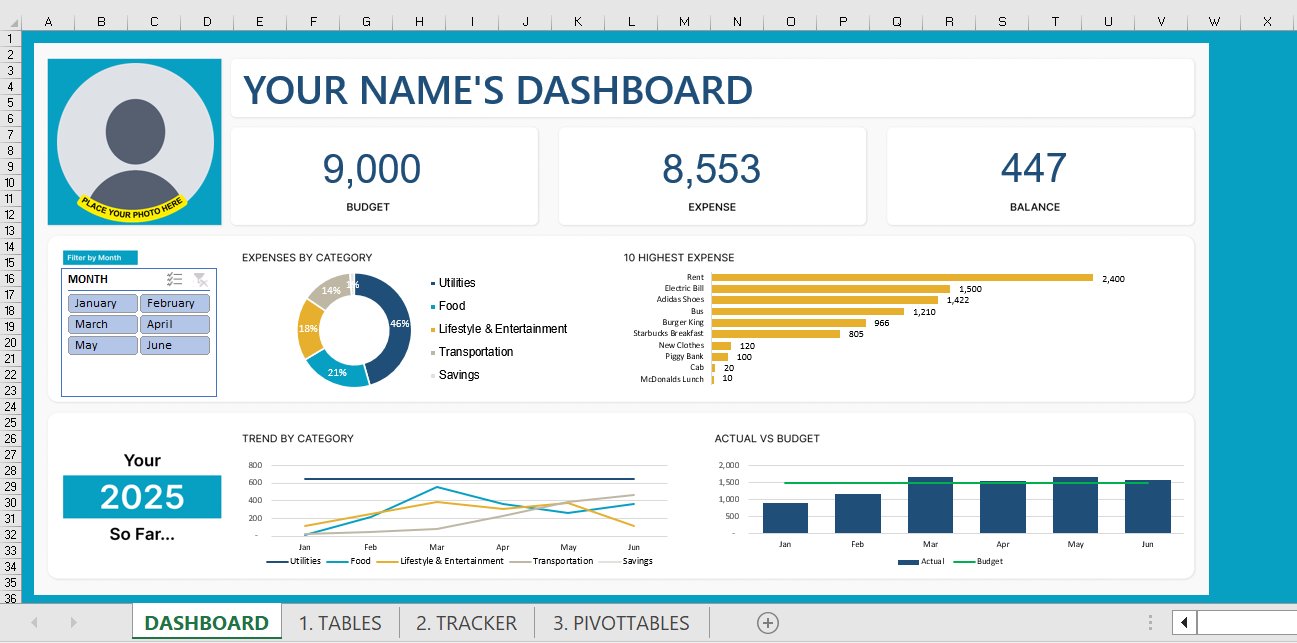Image resolution: width=1297 pixels, height=643 pixels.
Task: Open the 2. TRACKER tab
Action: coord(465,622)
